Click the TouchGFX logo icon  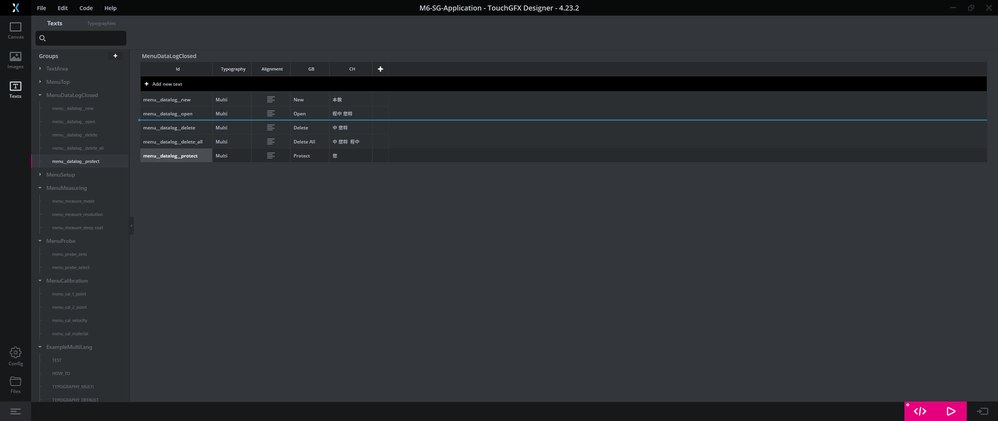[x=15, y=8]
